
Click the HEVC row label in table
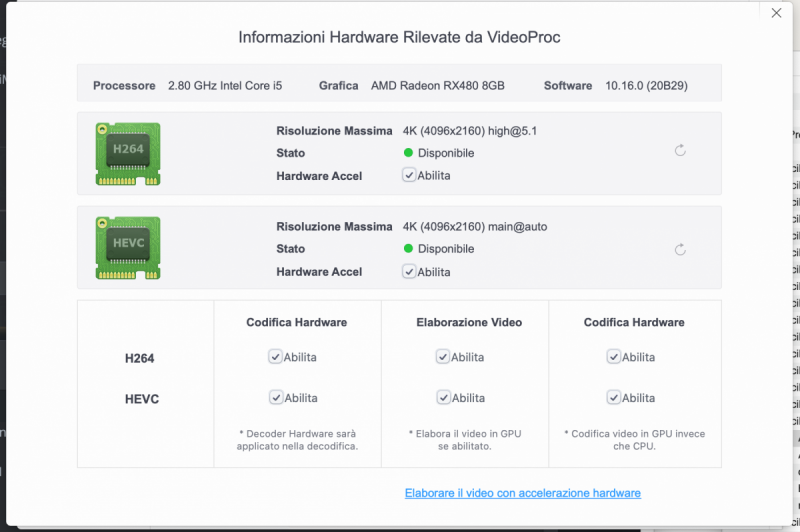pyautogui.click(x=142, y=399)
